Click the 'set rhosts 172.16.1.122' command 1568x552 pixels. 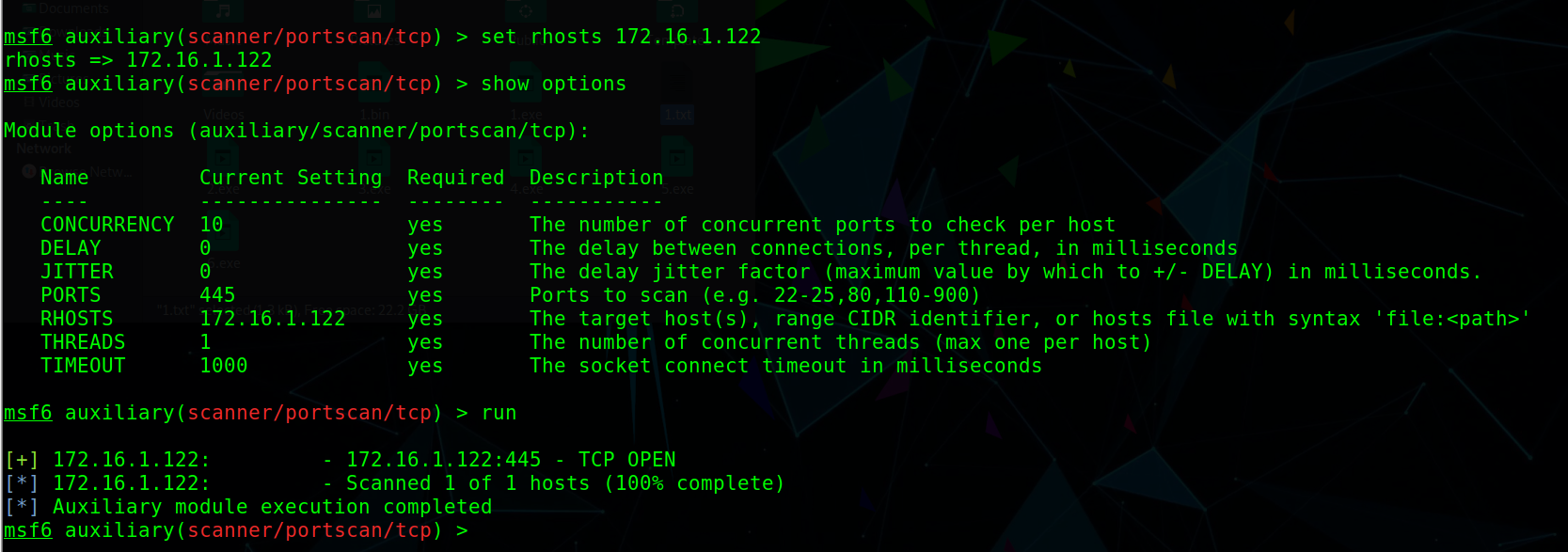click(x=621, y=37)
